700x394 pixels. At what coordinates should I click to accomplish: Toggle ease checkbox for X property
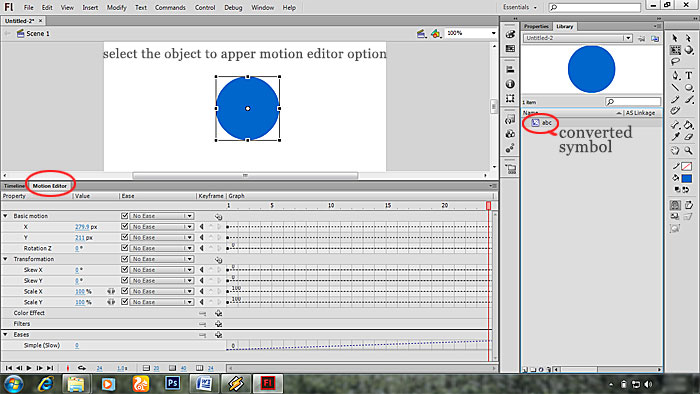pos(125,226)
